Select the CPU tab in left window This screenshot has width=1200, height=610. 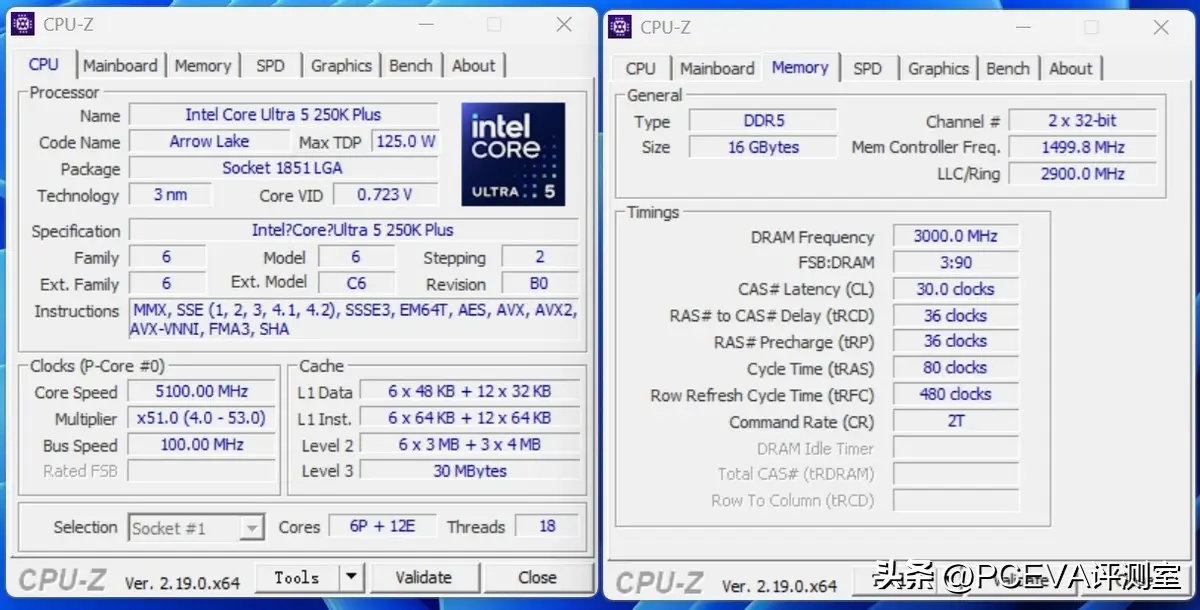[43, 64]
